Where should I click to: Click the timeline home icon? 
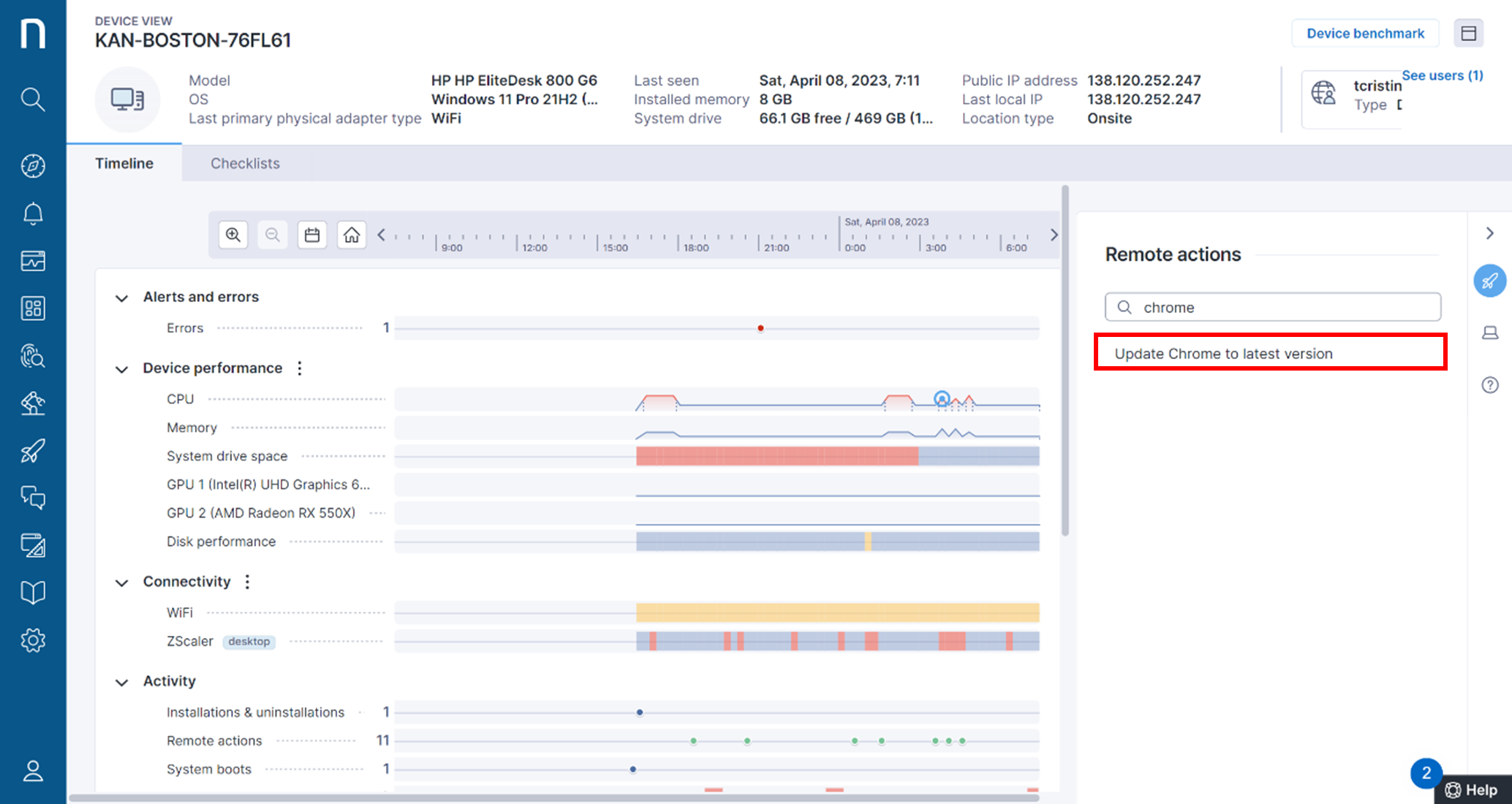(352, 235)
